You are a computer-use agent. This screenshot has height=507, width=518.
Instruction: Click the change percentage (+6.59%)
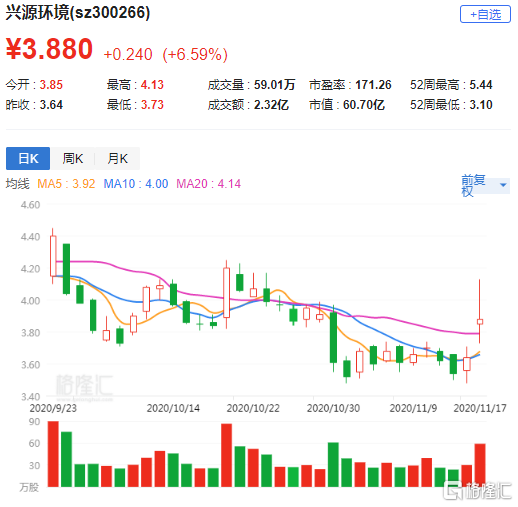[195, 54]
